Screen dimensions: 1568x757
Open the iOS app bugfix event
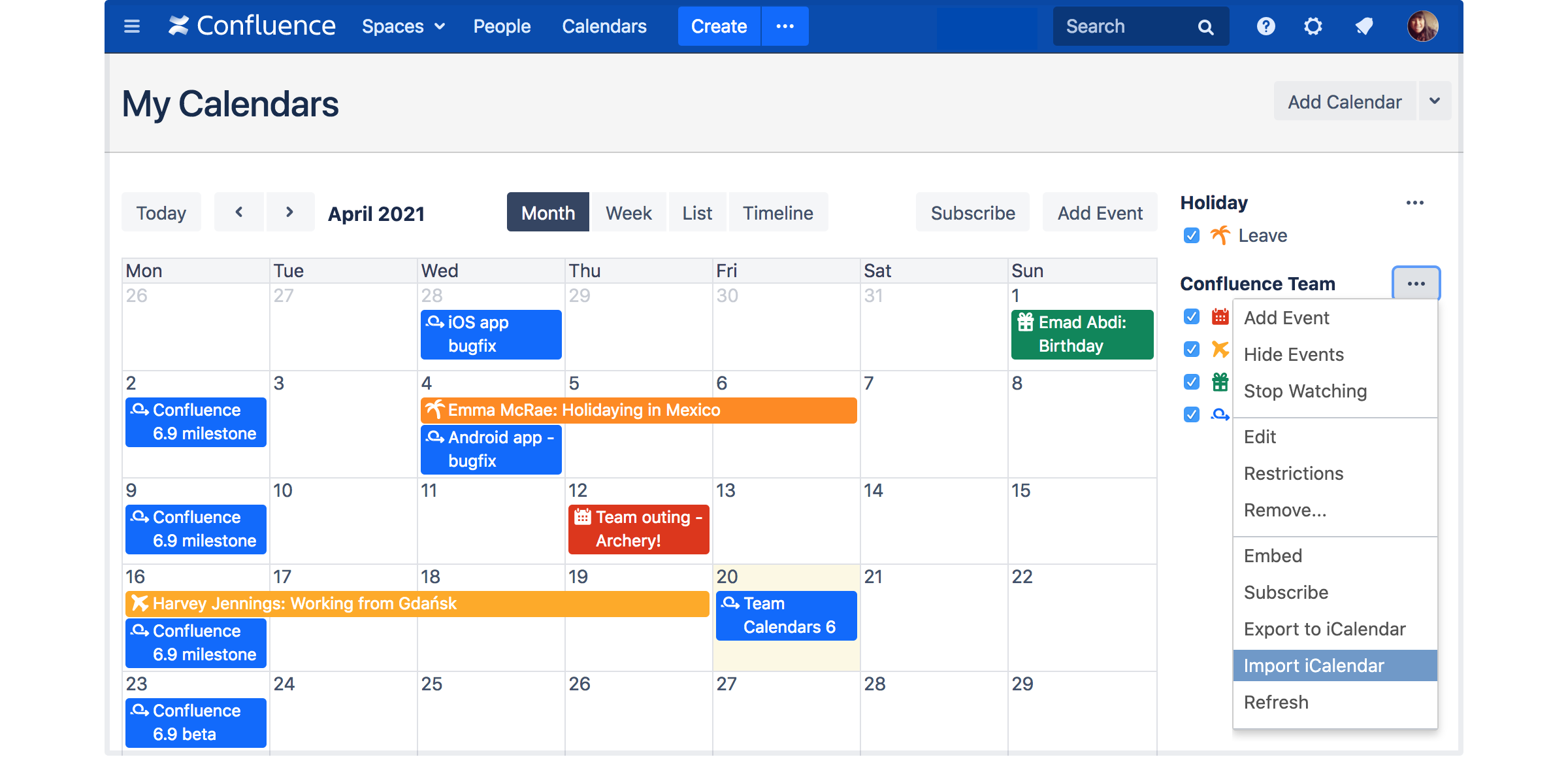[x=491, y=334]
